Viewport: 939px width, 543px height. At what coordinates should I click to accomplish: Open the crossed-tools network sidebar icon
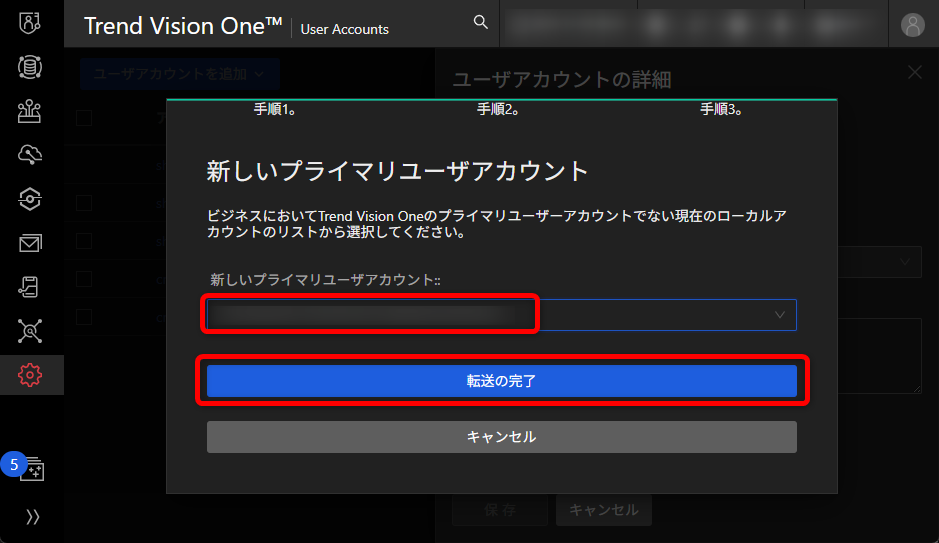click(30, 331)
